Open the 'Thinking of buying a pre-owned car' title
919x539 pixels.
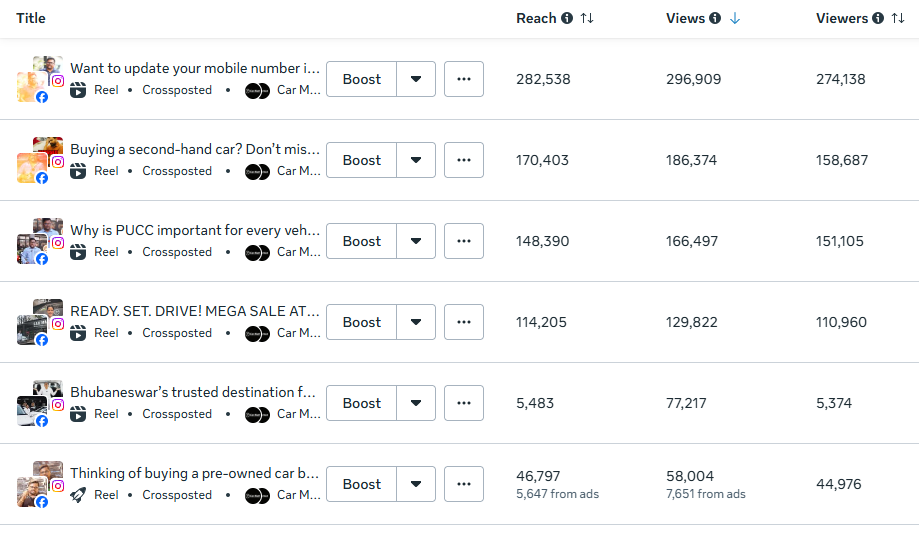(x=195, y=473)
